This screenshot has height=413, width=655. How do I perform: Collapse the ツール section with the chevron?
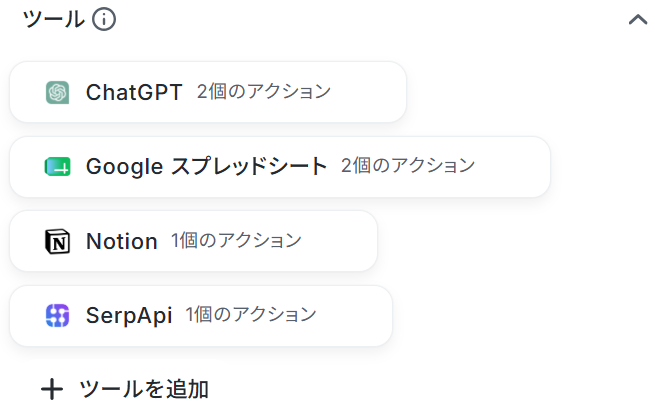click(638, 20)
